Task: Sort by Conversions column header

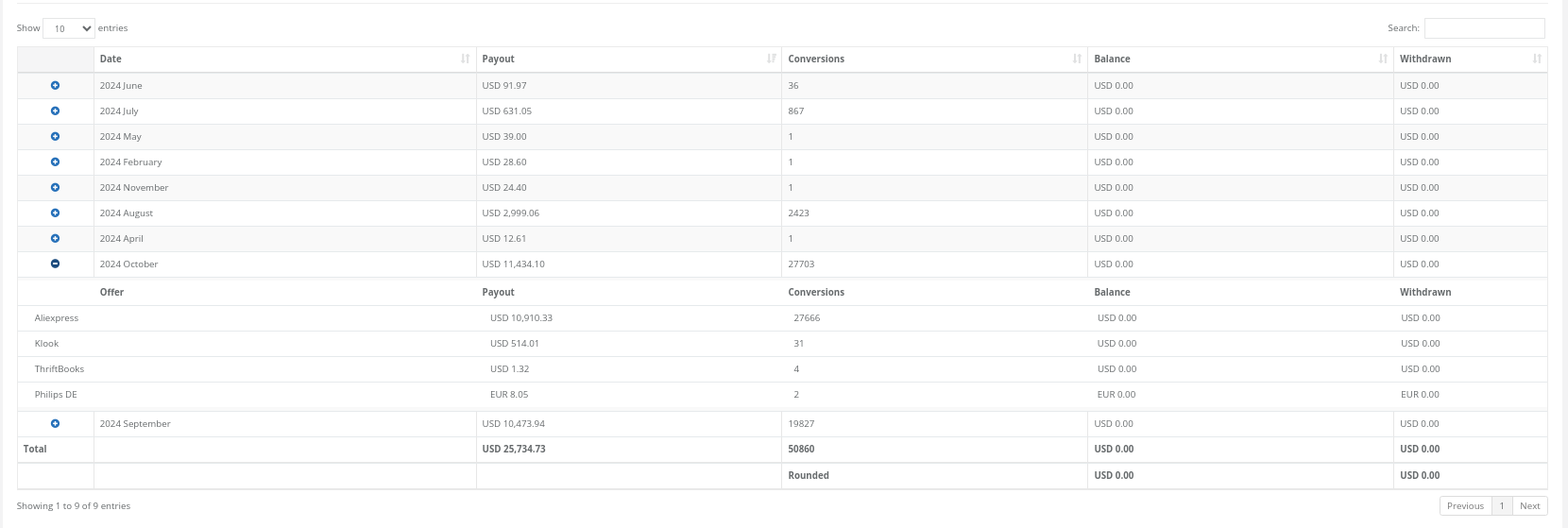Action: 934,59
